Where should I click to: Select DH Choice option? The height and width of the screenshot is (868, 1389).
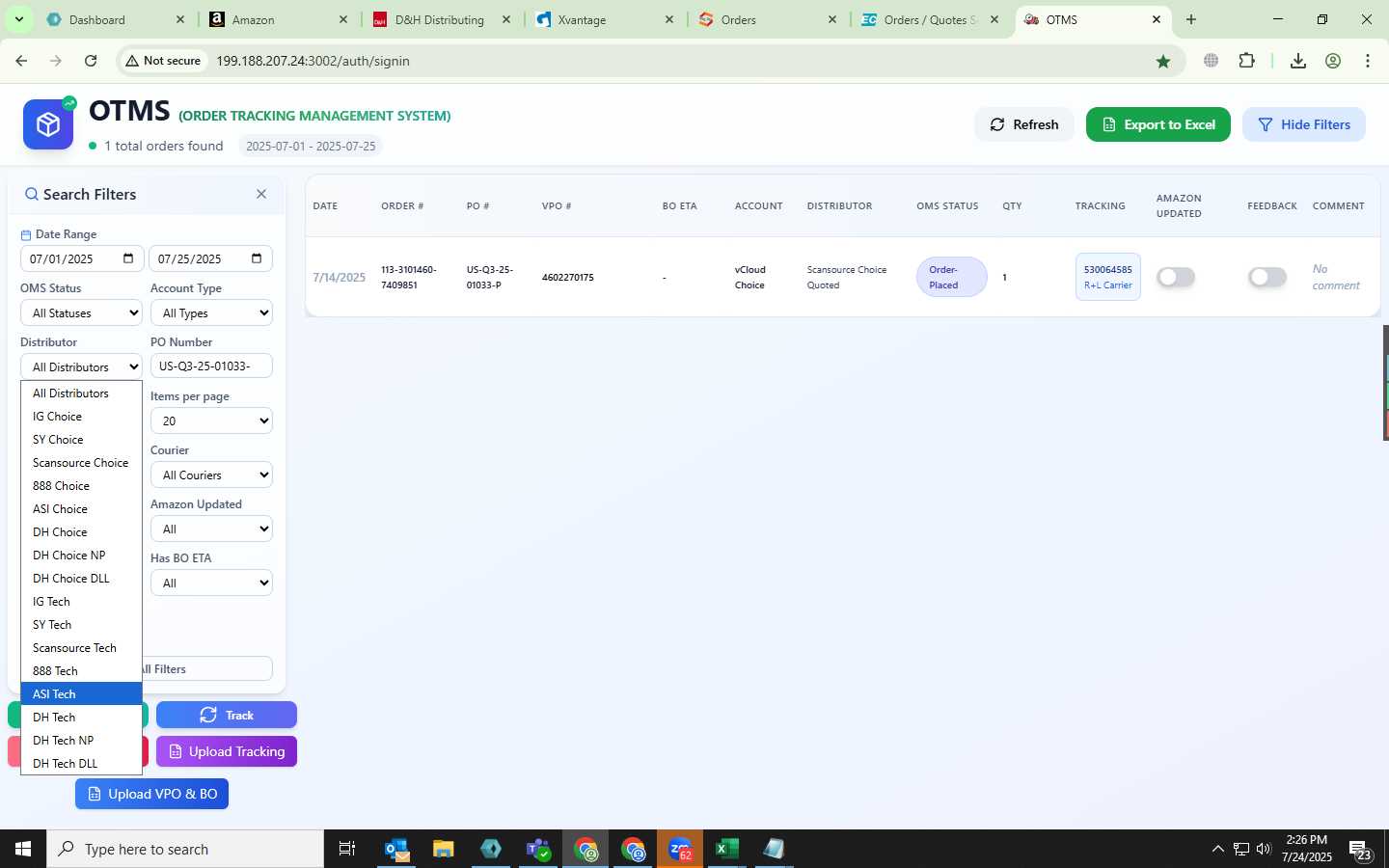coord(81,532)
